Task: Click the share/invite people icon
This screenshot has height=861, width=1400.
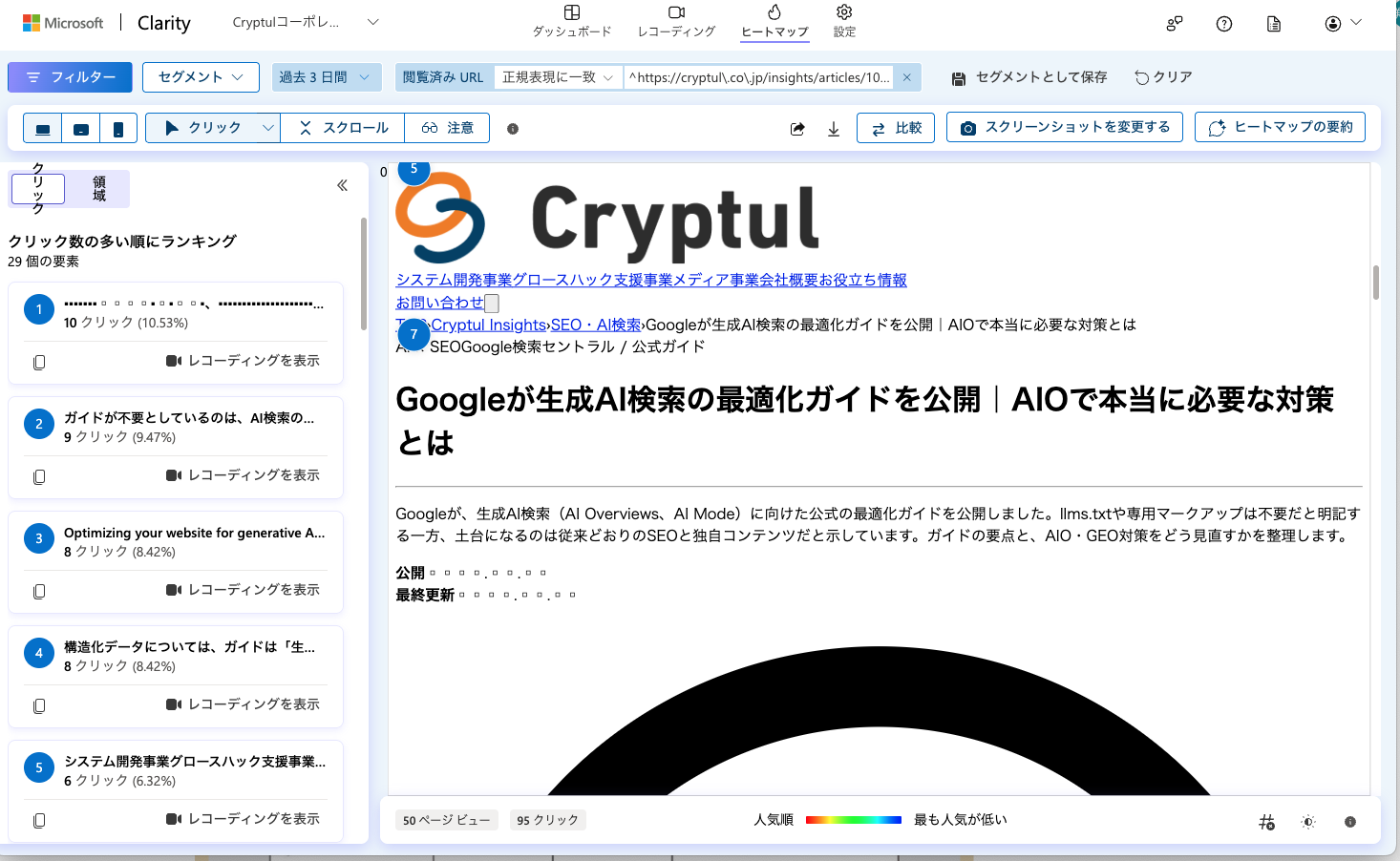Action: point(1175,24)
